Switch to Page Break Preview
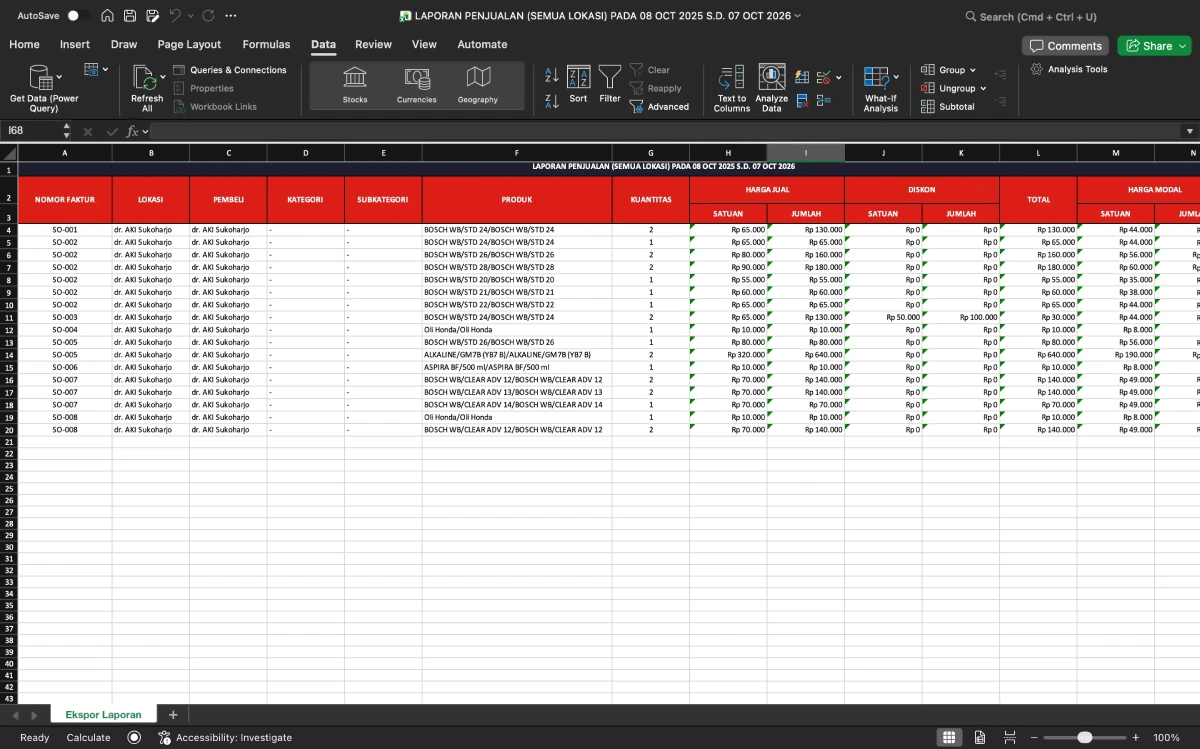1200x749 pixels. coord(1010,737)
